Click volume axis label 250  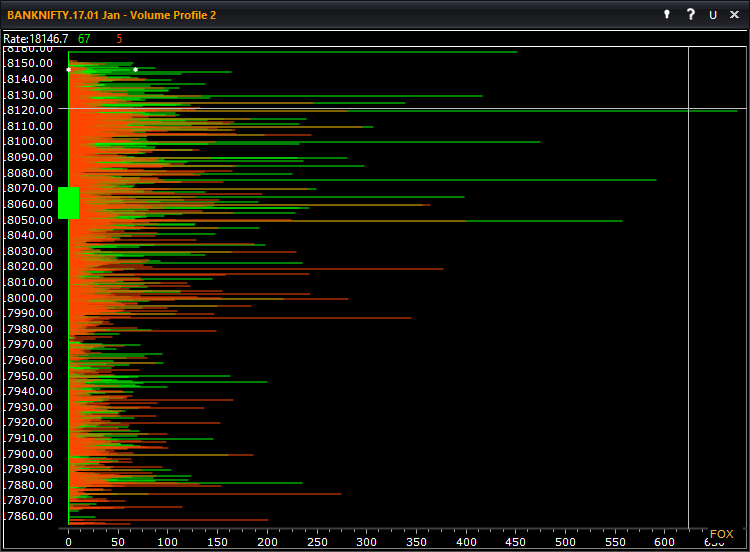pos(317,542)
